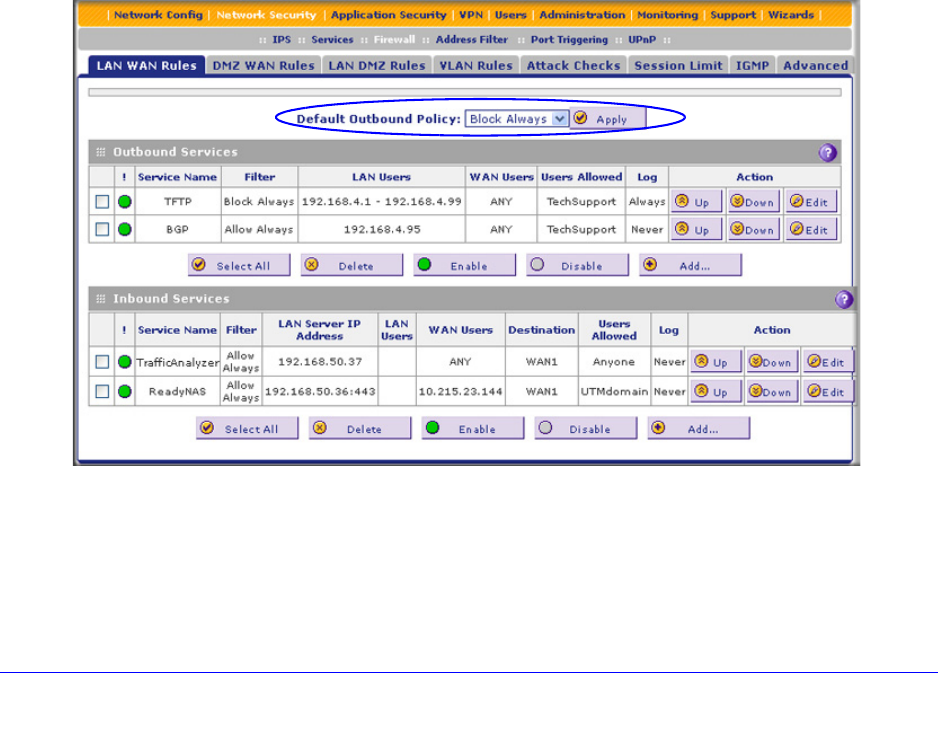The height and width of the screenshot is (742, 939).
Task: Open the DMZ WAN Rules tab
Action: point(263,65)
